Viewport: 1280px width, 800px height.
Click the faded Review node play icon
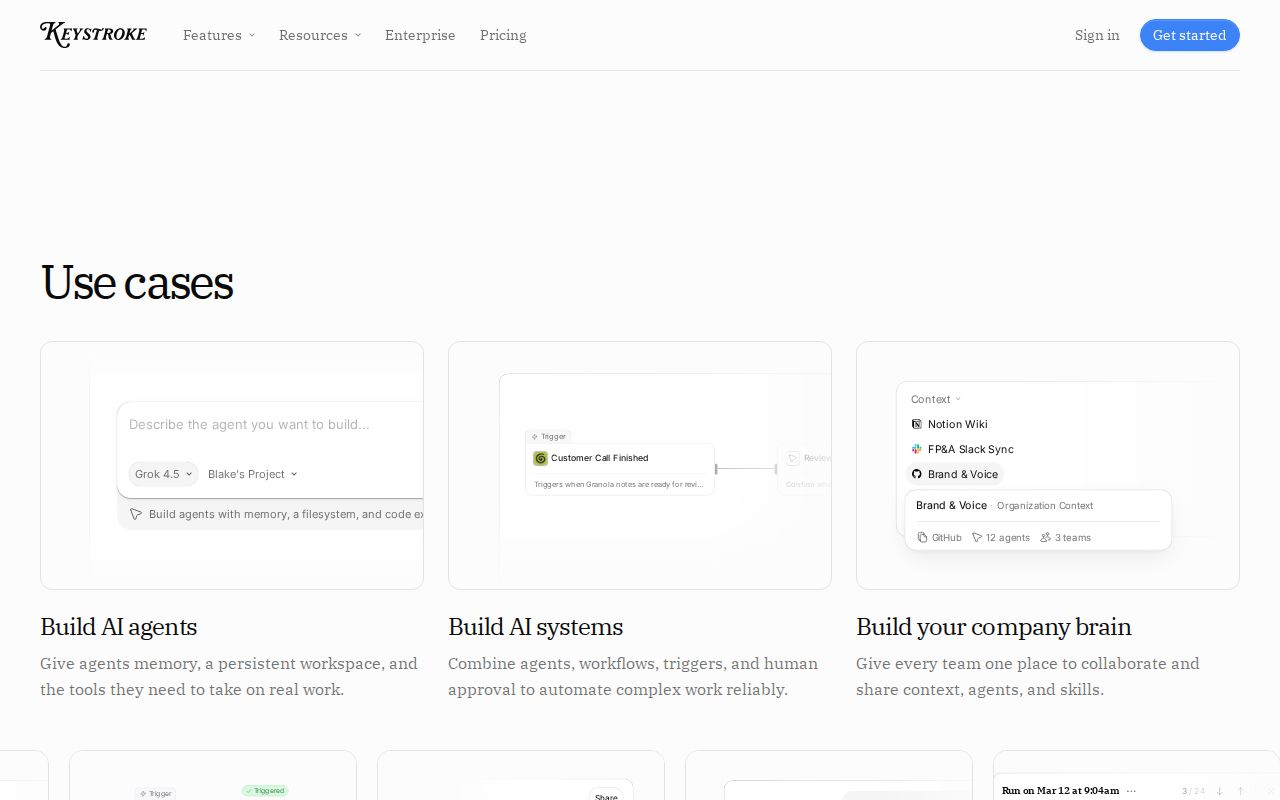pos(792,458)
